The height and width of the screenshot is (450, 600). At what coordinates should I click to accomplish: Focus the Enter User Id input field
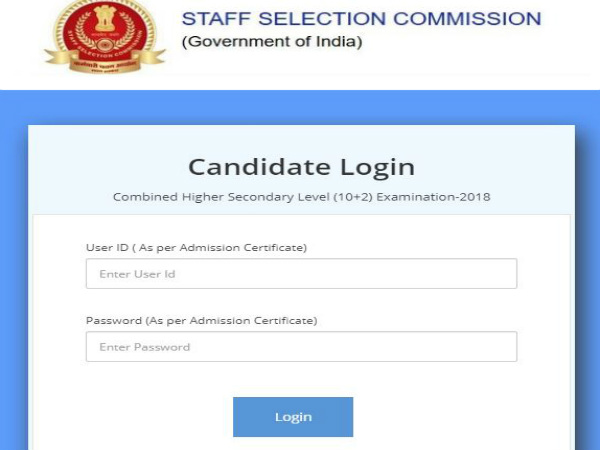pyautogui.click(x=301, y=274)
